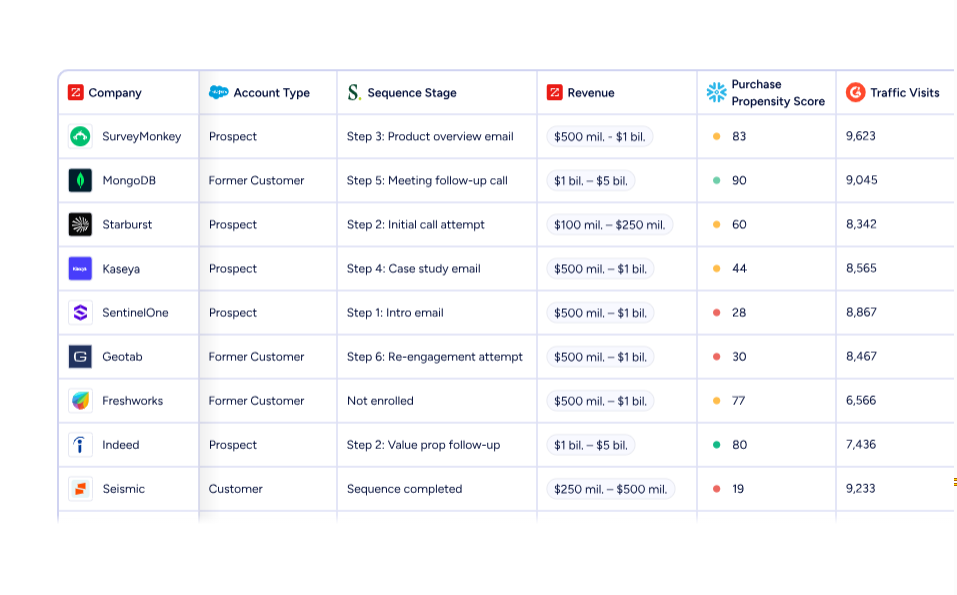Select the MongoDB company name
Image resolution: width=957 pixels, height=595 pixels.
tap(129, 180)
